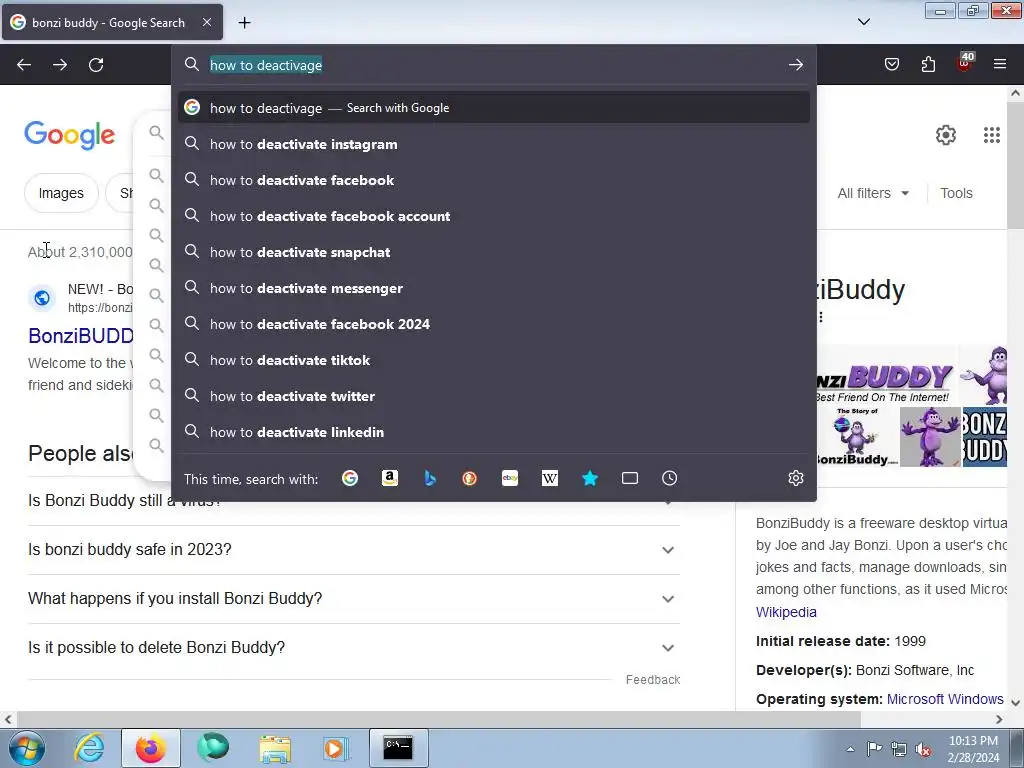This screenshot has width=1024, height=768.
Task: Open the muted volume tray icon
Action: click(923, 749)
